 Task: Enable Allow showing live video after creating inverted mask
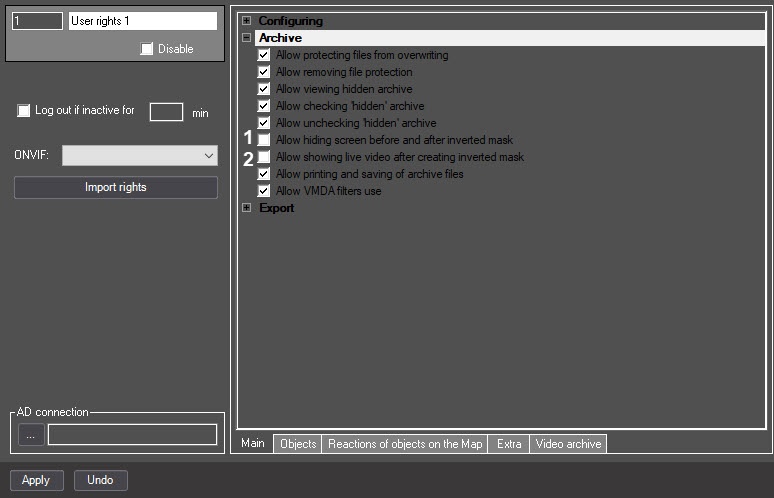pos(264,157)
